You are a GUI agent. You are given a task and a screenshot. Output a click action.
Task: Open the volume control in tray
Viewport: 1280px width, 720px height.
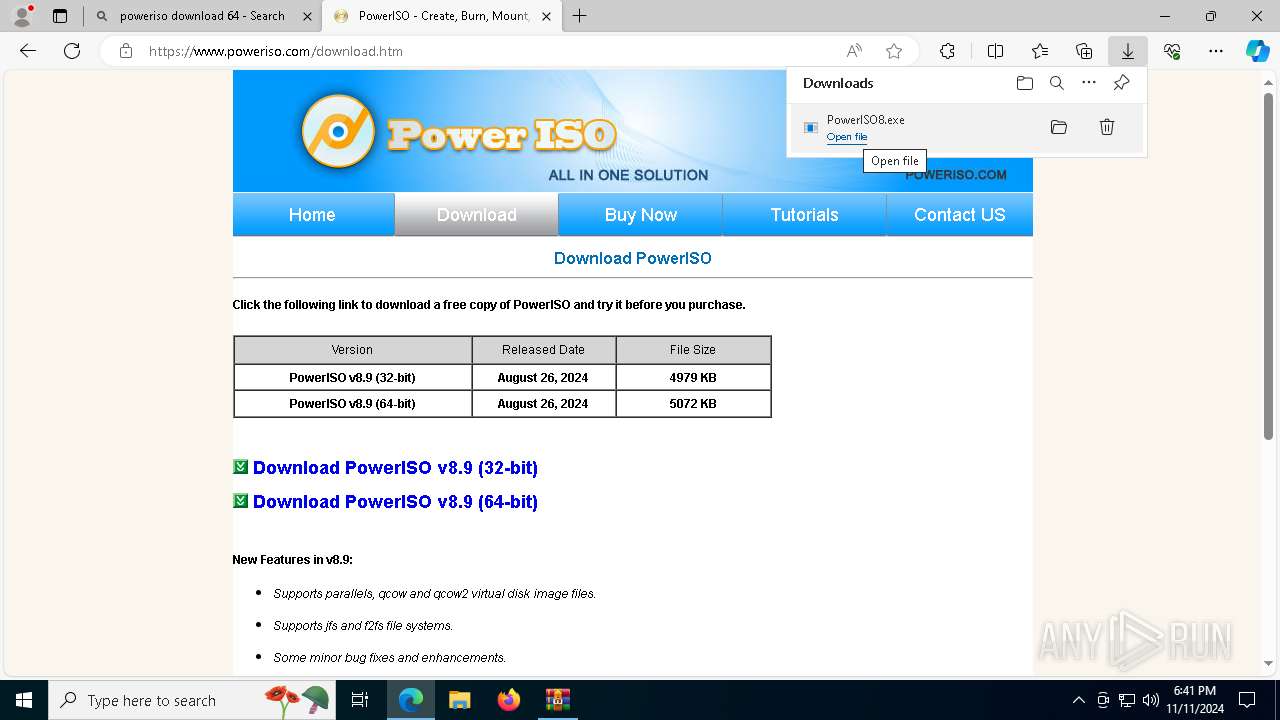pyautogui.click(x=1151, y=700)
